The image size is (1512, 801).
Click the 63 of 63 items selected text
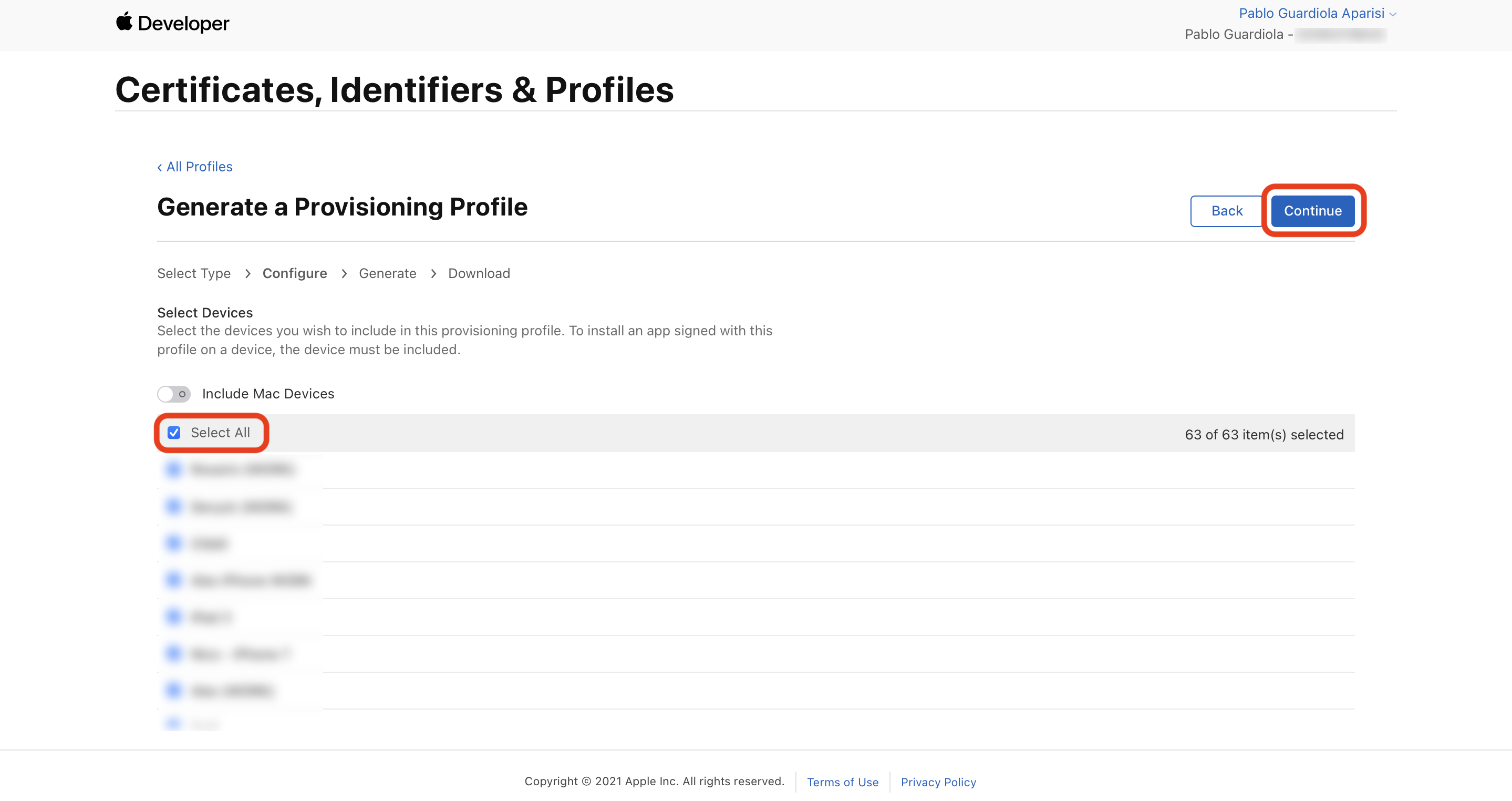click(x=1264, y=435)
